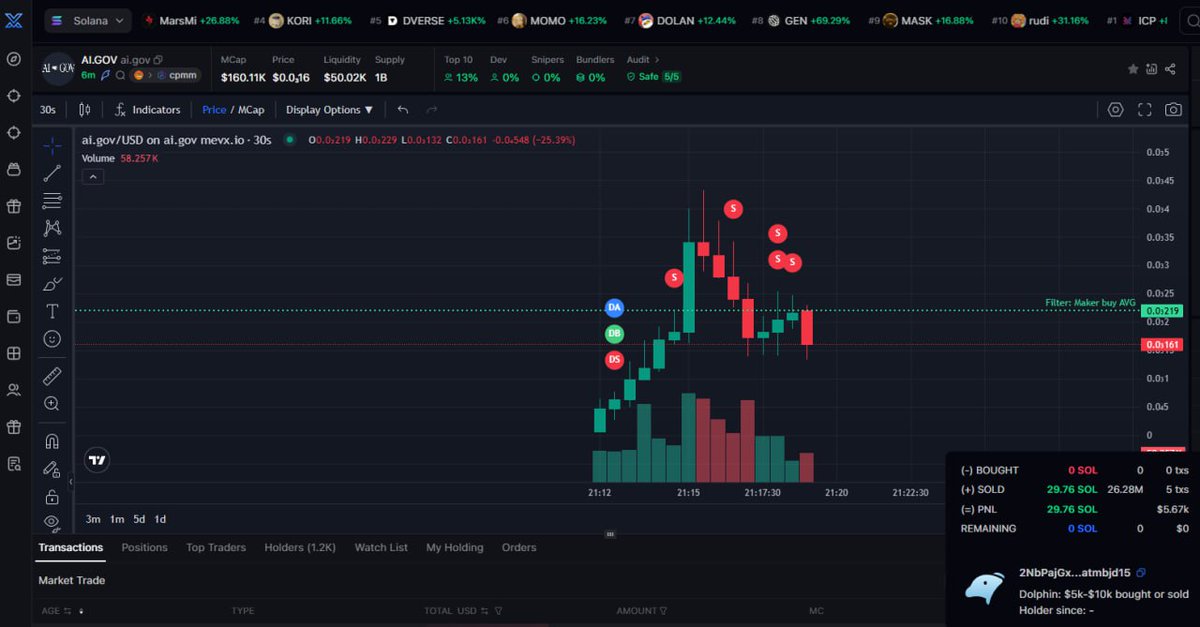Image resolution: width=1200 pixels, height=627 pixels.
Task: Select the forecasting position tool
Action: click(52, 256)
